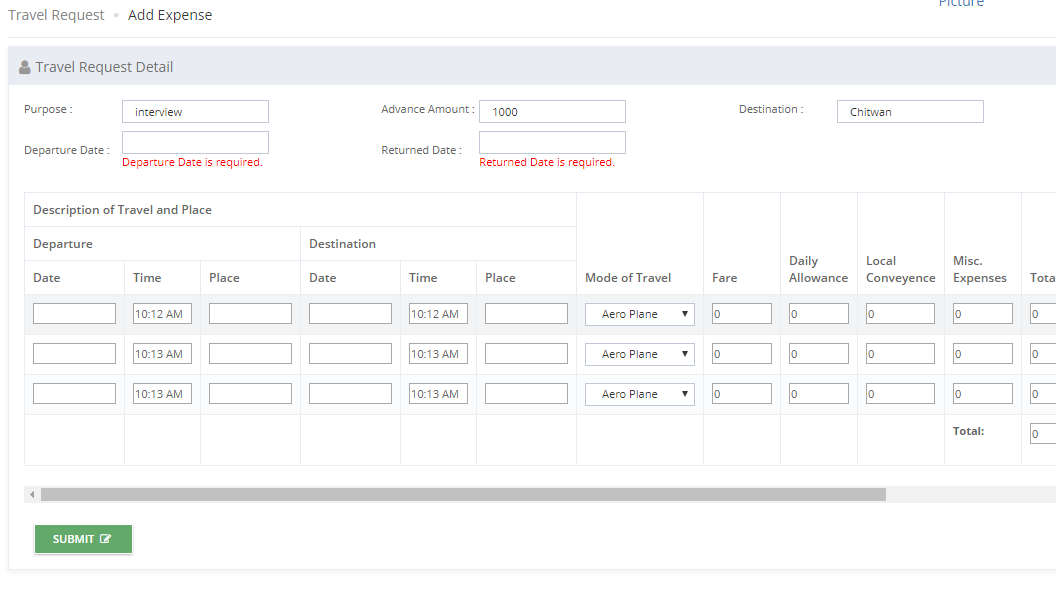
Task: Select second row Daily Allowance input
Action: [818, 354]
